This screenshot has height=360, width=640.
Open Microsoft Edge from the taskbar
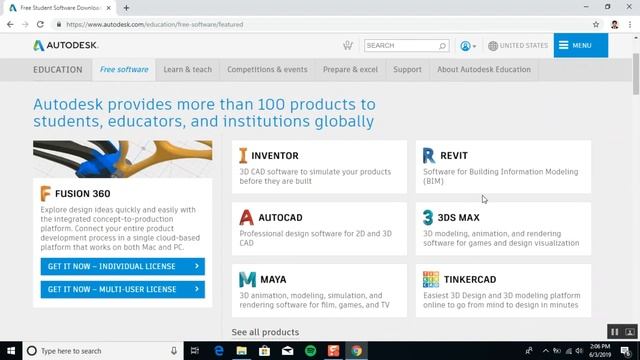pyautogui.click(x=219, y=351)
